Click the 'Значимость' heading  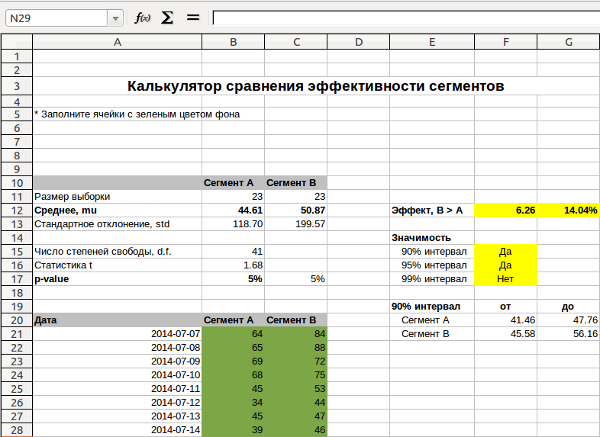(421, 238)
